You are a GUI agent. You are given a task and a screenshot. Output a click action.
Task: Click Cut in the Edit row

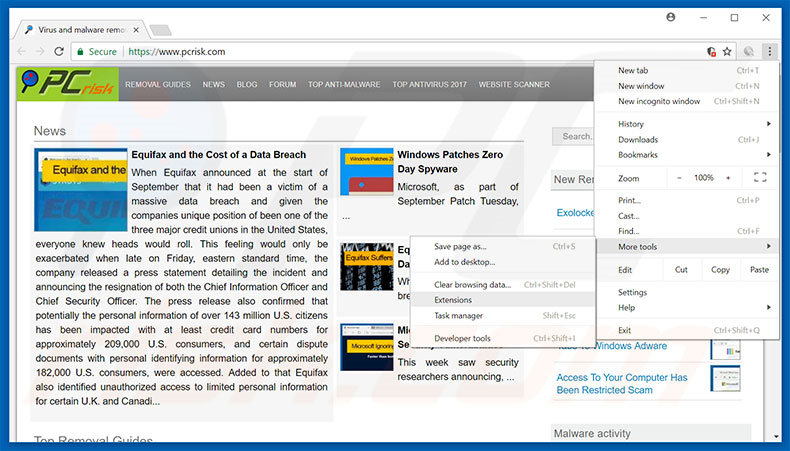(681, 270)
